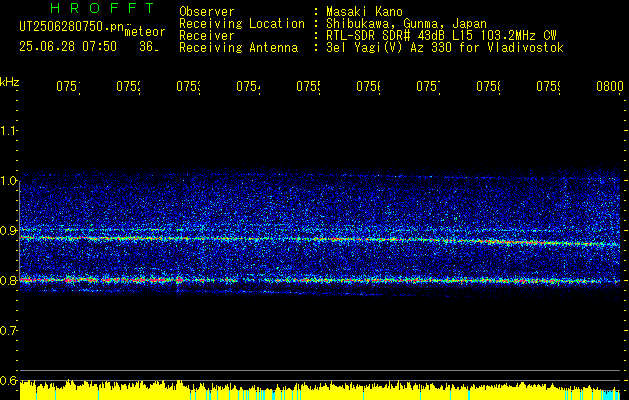Click the file name UT2506280750
Image resolution: width=629 pixels, height=400 pixels.
click(71, 27)
